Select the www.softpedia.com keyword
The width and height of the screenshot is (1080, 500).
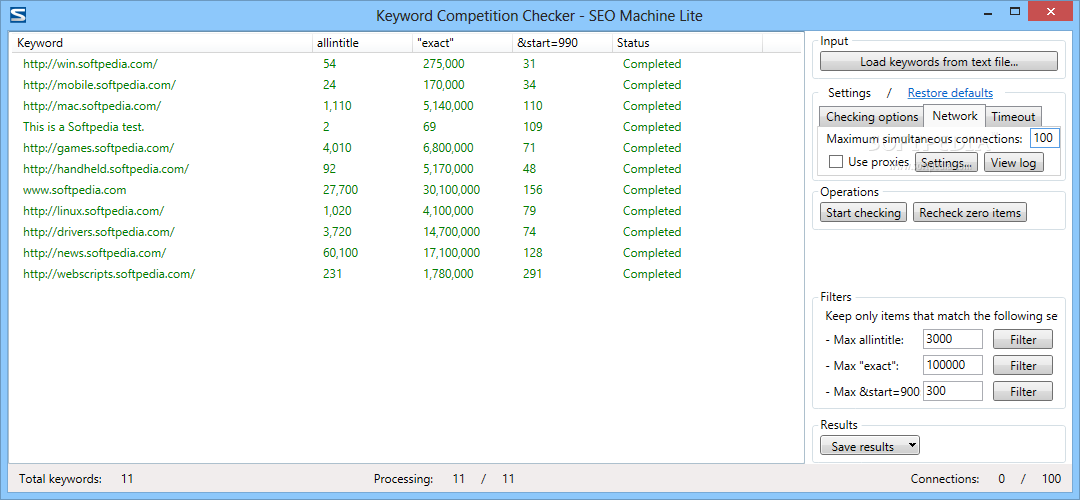(x=74, y=190)
